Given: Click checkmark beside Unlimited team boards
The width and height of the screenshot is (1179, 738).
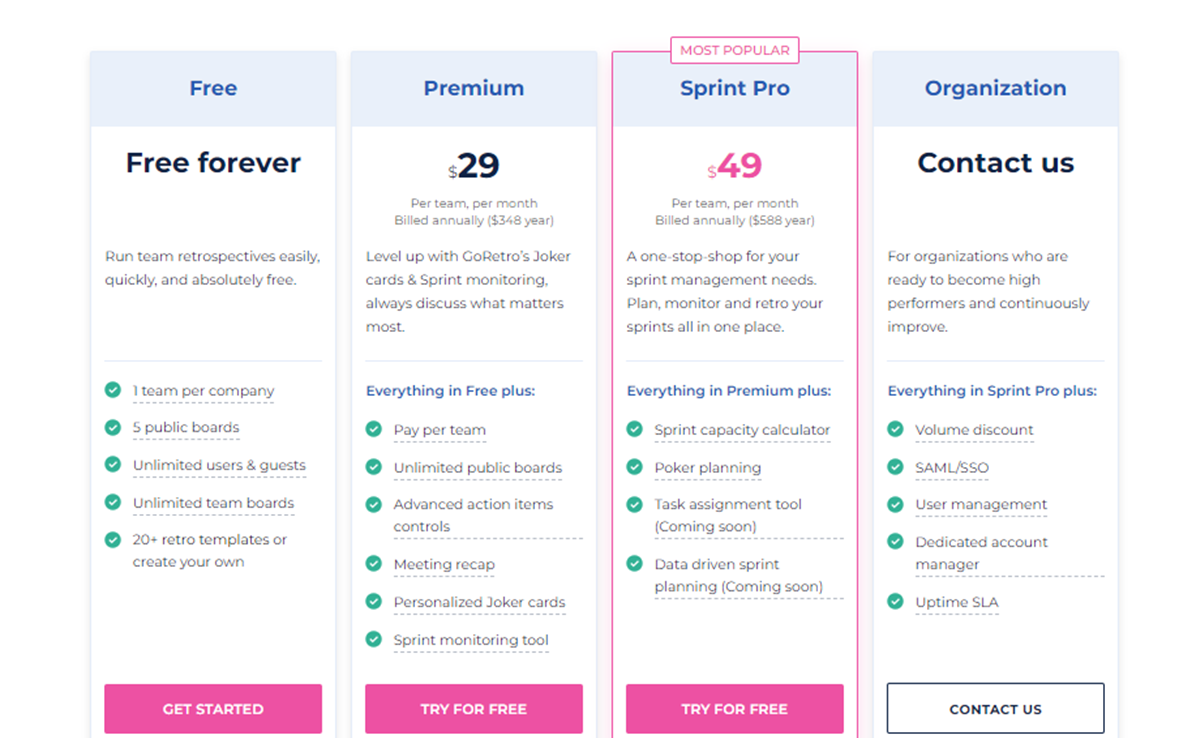Looking at the screenshot, I should point(113,502).
